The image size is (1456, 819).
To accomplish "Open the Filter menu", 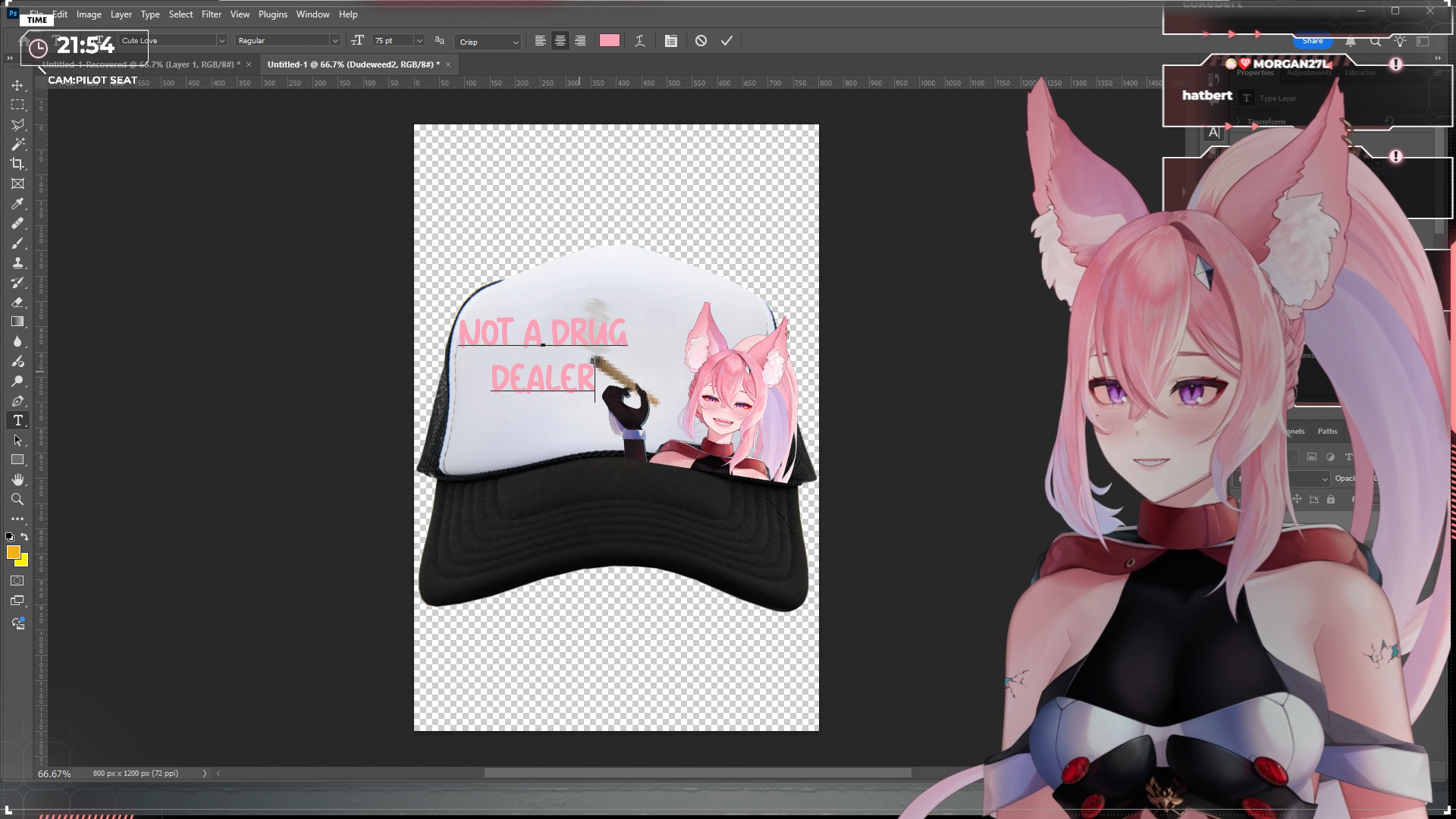I will 211,14.
